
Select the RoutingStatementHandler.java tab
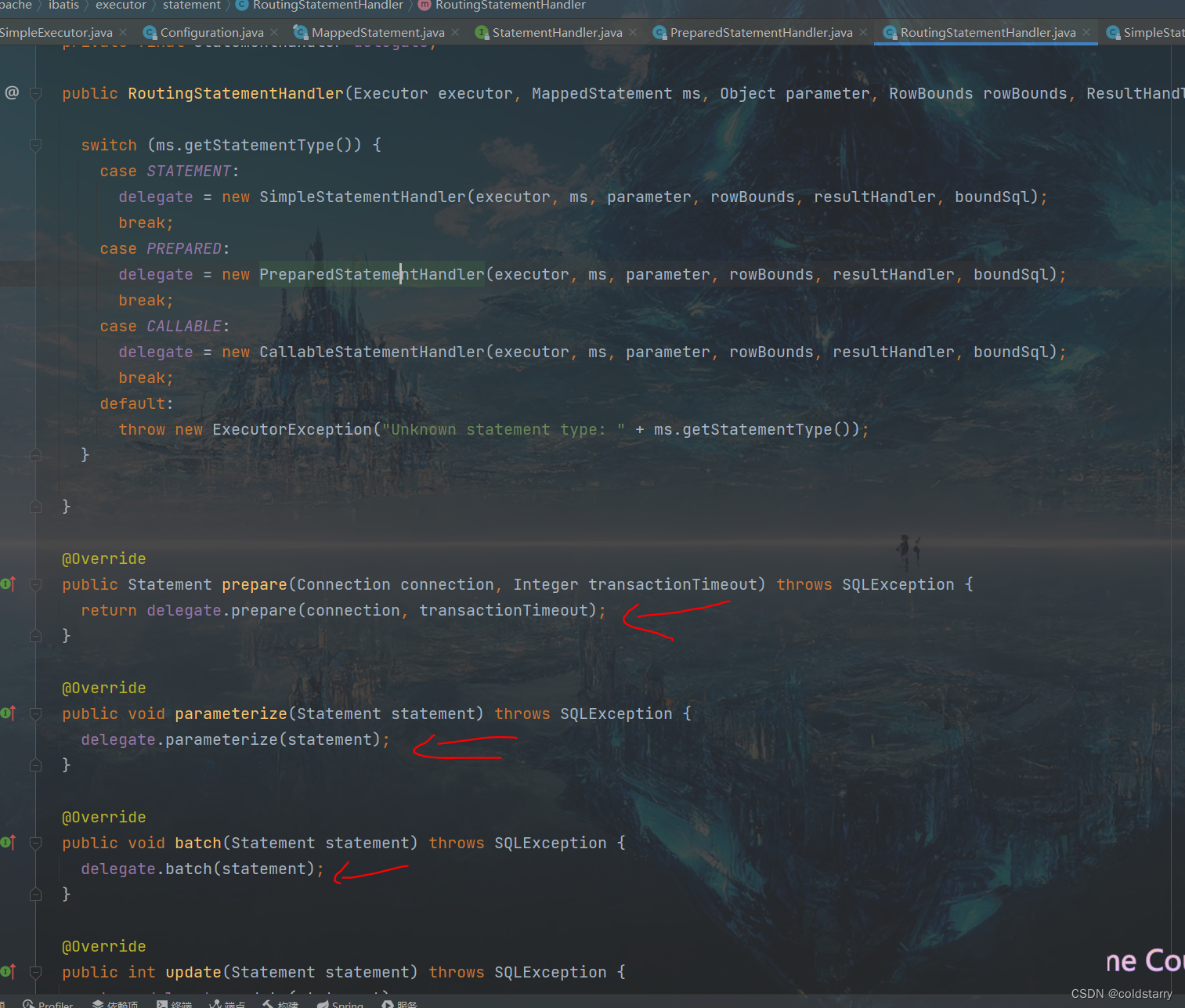988,32
